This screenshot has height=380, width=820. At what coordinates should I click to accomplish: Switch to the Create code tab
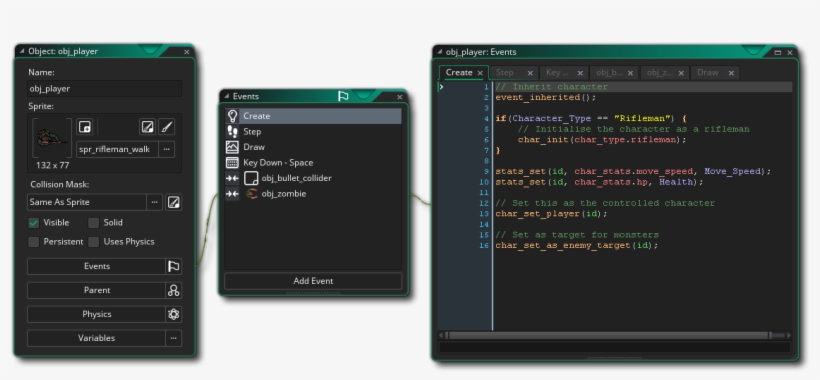pos(459,73)
